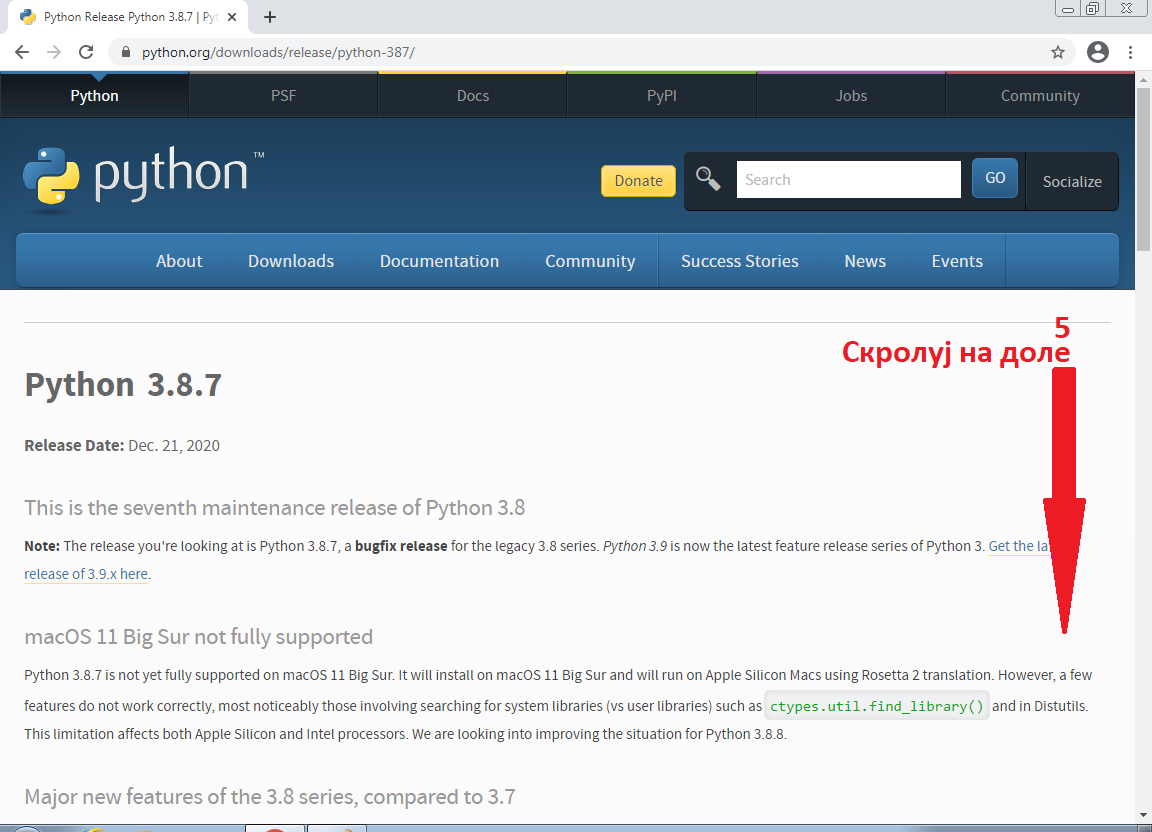Viewport: 1152px width, 832px height.
Task: Reload the page with refresh icon
Action: click(x=86, y=52)
